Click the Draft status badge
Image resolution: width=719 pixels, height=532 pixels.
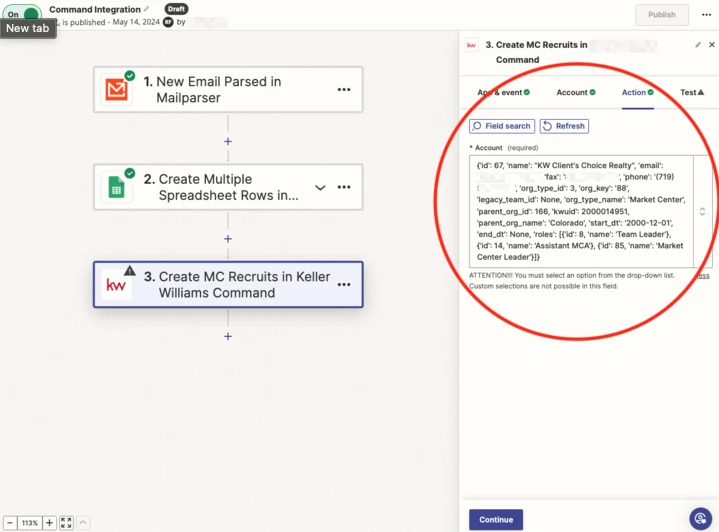click(x=176, y=9)
